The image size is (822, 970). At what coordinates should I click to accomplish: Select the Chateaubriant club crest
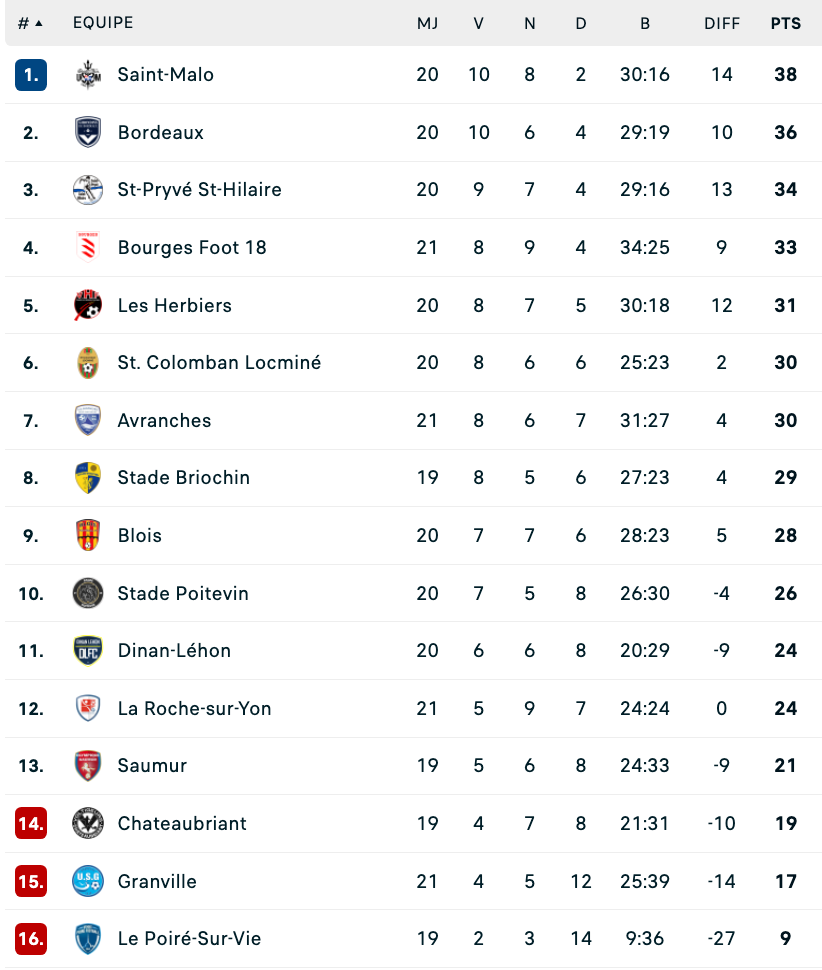(88, 823)
